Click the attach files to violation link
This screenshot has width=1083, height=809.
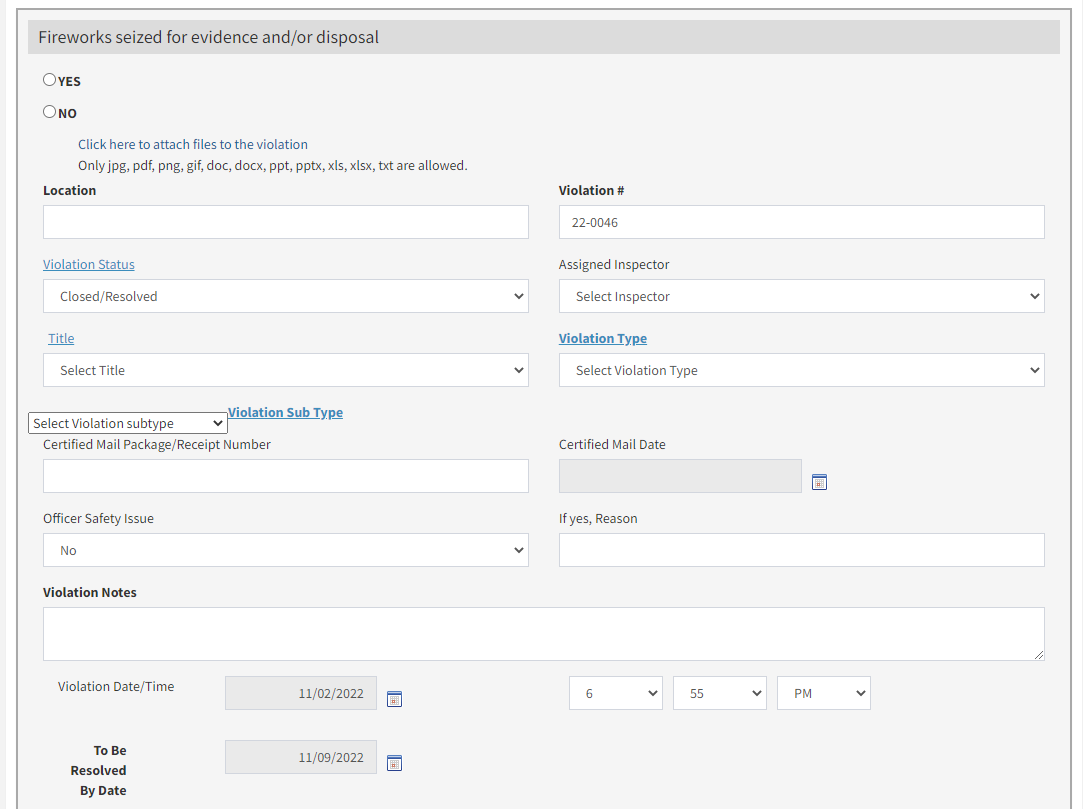[193, 144]
